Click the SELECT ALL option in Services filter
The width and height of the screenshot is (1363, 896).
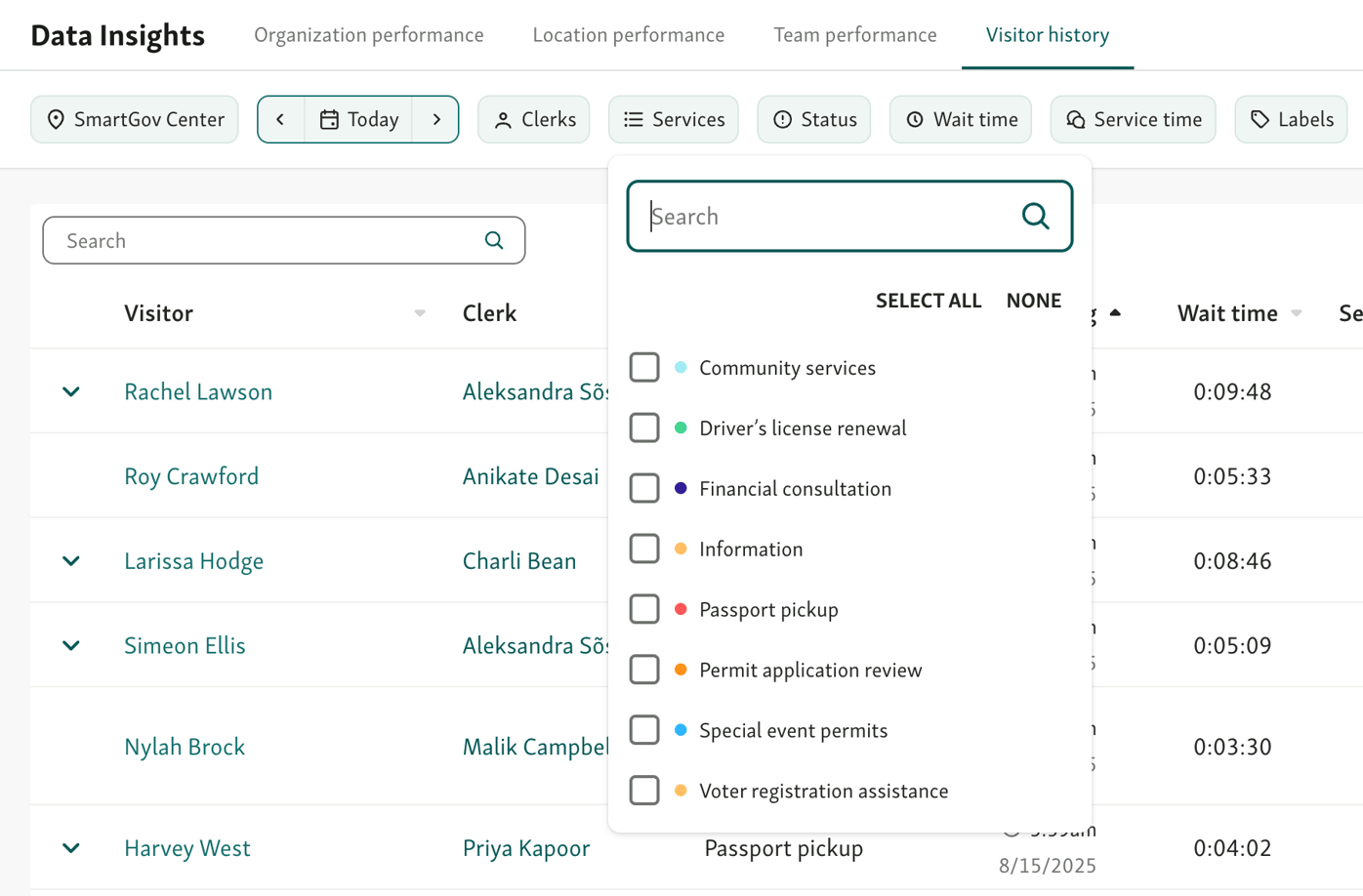point(929,300)
